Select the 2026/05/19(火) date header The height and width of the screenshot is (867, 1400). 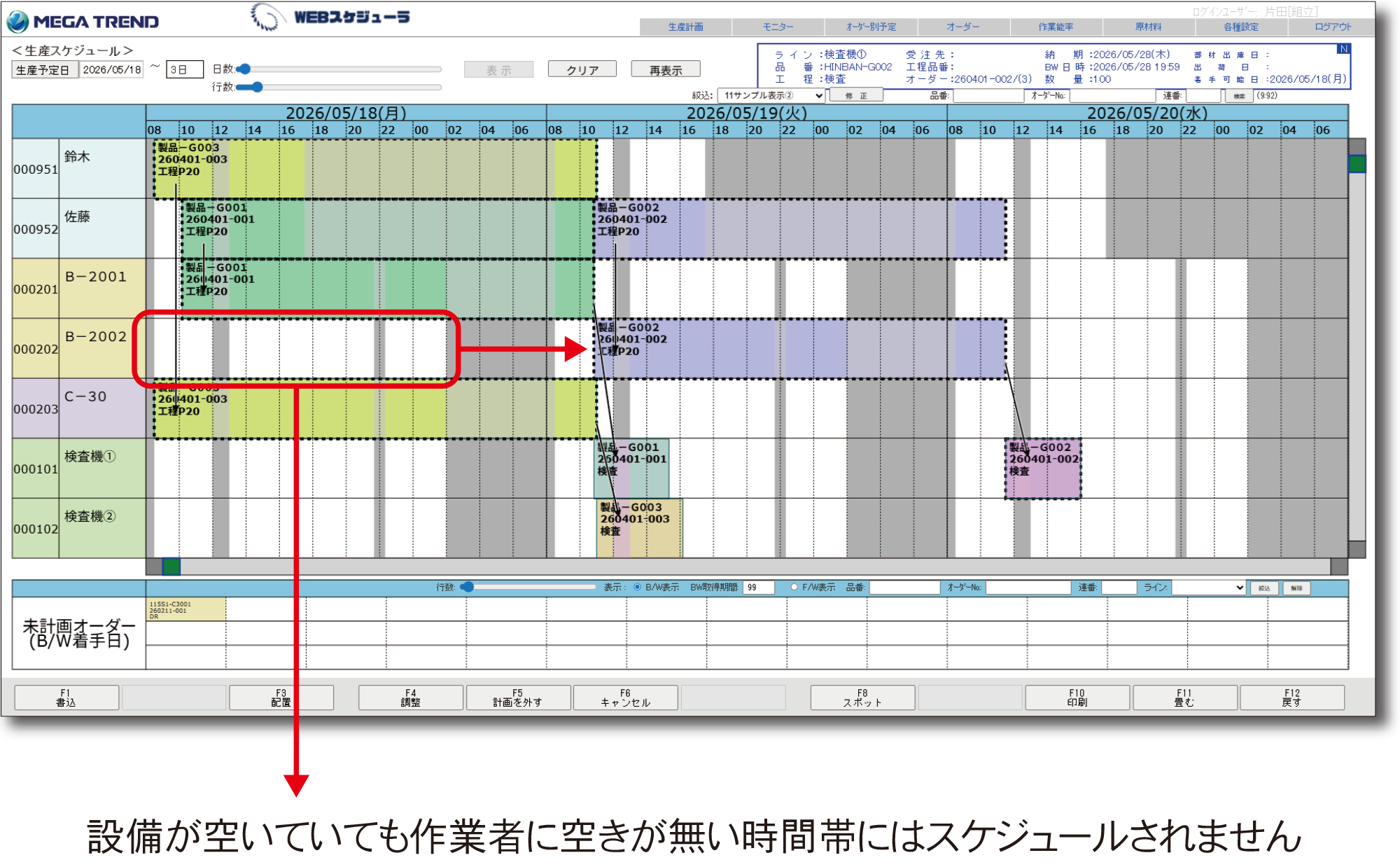coord(747,113)
